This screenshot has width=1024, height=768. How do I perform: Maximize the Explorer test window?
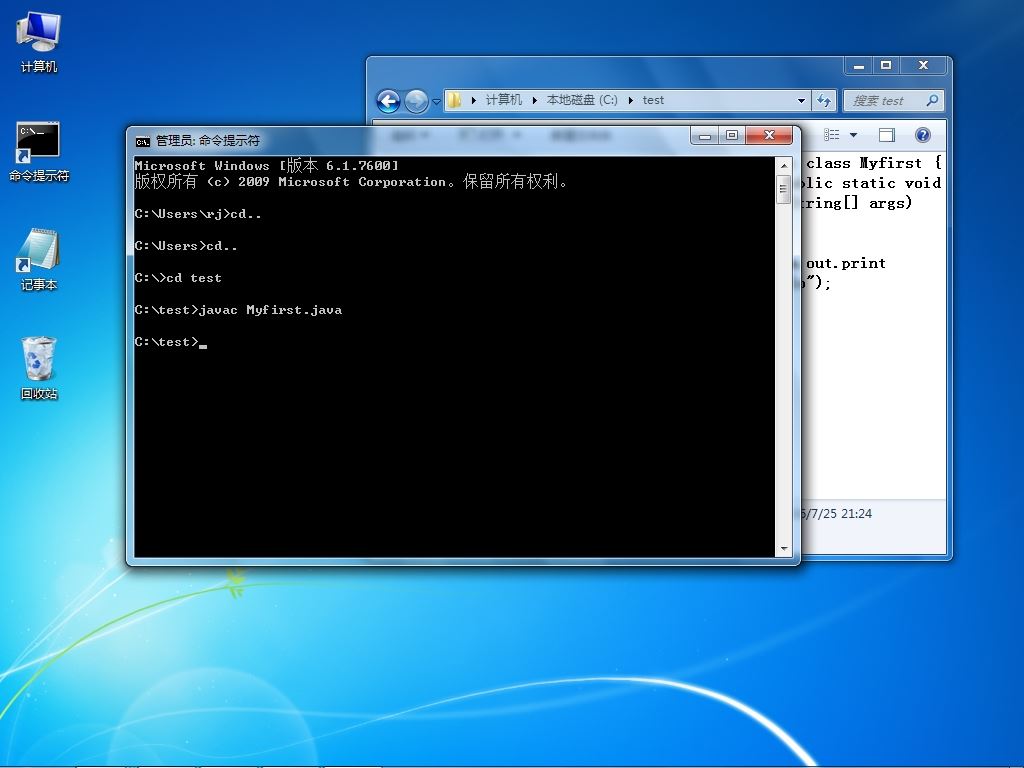[886, 65]
